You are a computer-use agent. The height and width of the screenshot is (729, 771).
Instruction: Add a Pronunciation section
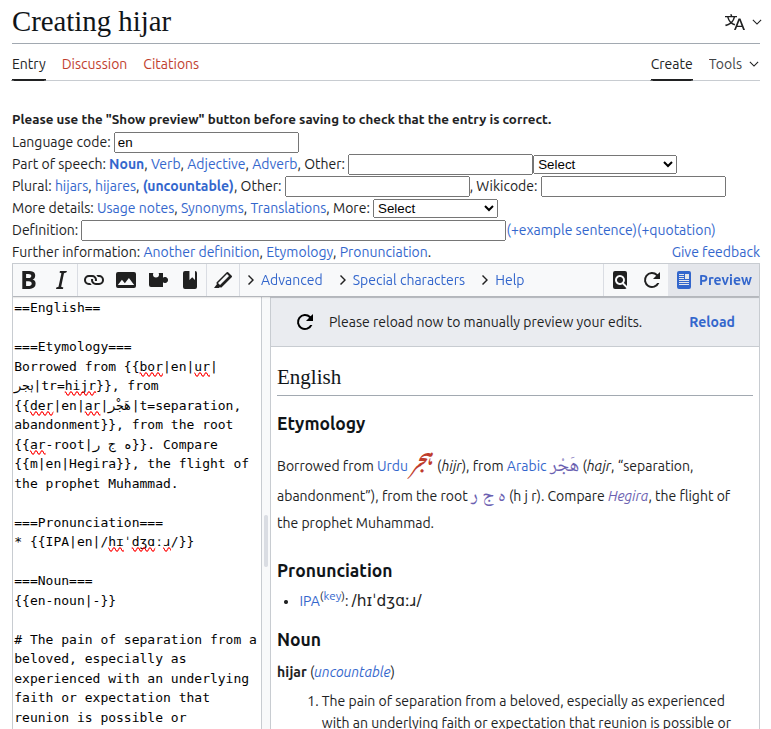384,252
